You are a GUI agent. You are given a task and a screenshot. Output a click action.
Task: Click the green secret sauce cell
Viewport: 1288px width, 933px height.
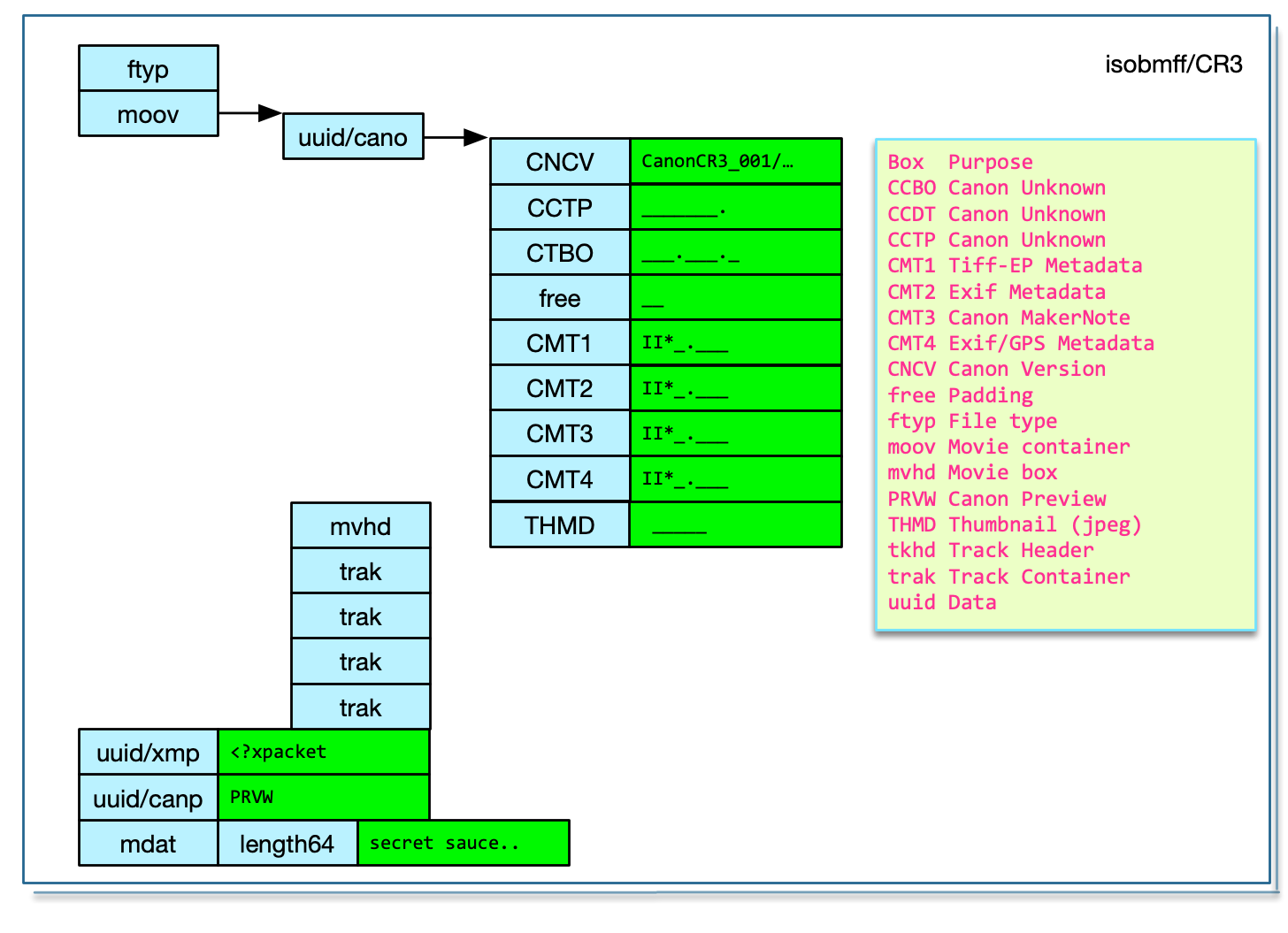(x=463, y=844)
